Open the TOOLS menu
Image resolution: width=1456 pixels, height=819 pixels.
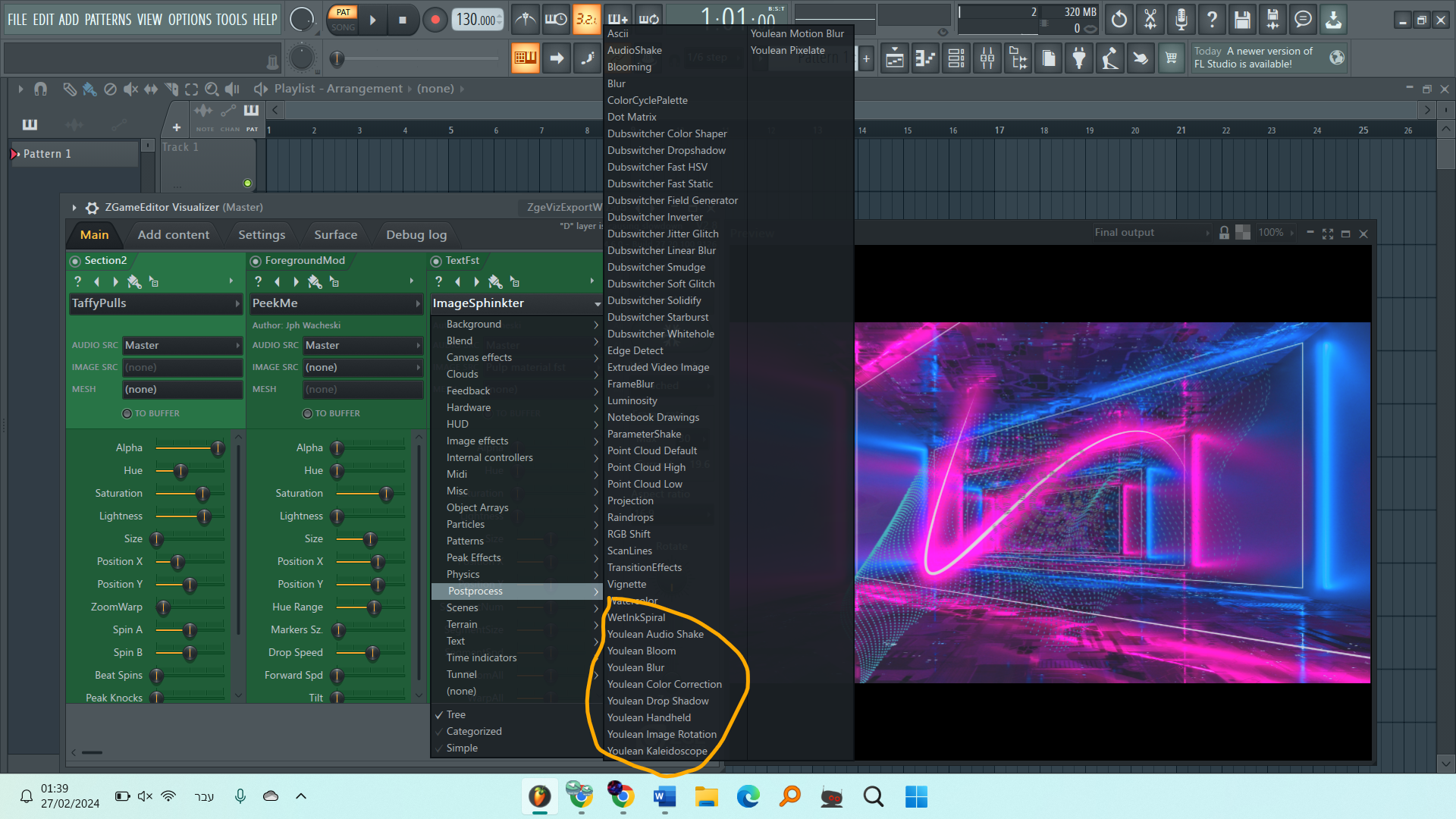pyautogui.click(x=231, y=20)
